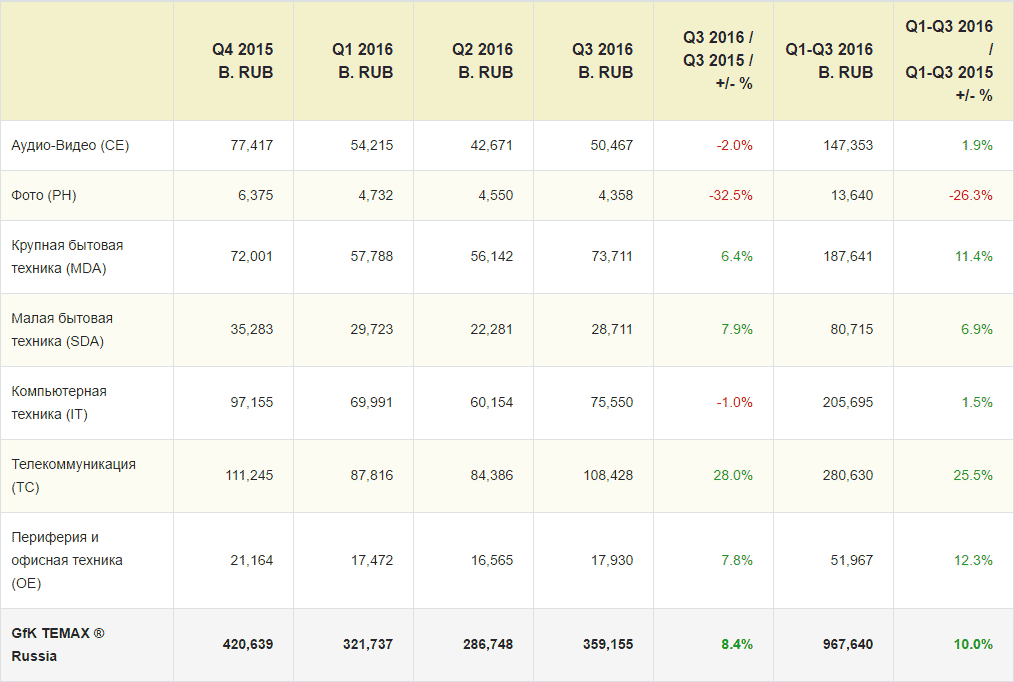The width and height of the screenshot is (1014, 682).
Task: Click the 28.0% growth value
Action: point(735,475)
